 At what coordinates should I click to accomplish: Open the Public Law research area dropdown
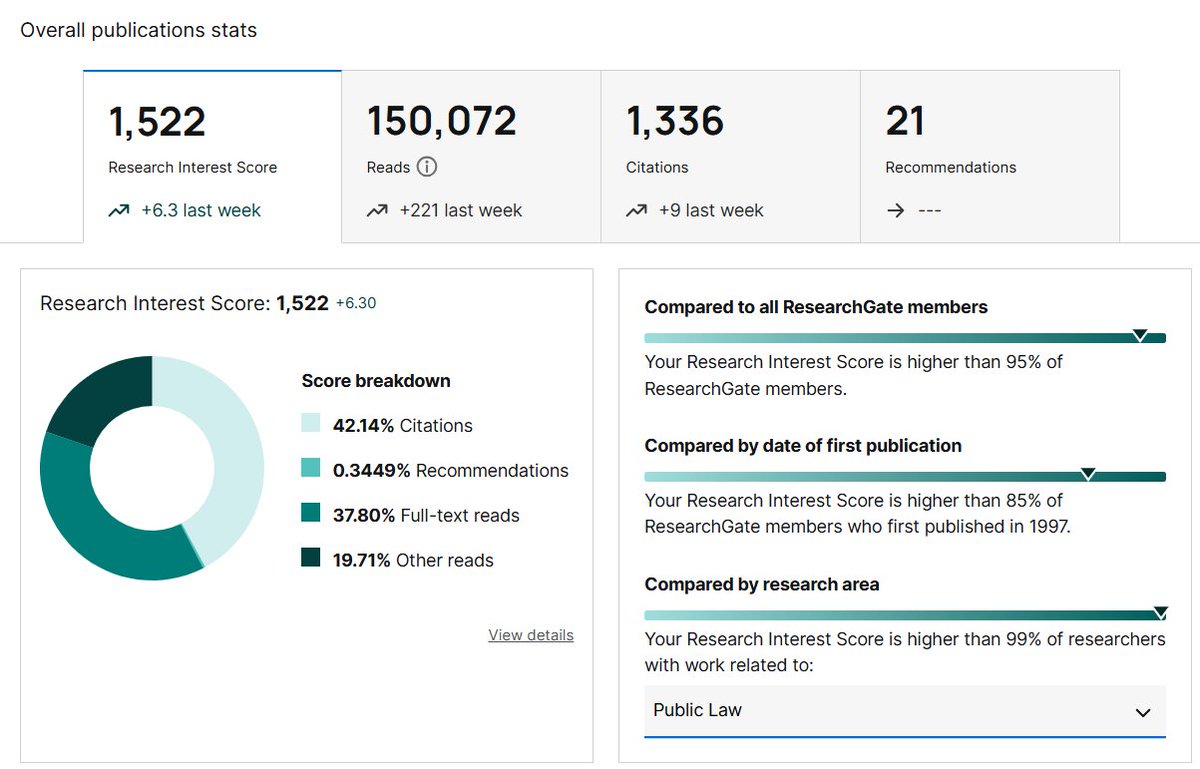coord(905,711)
